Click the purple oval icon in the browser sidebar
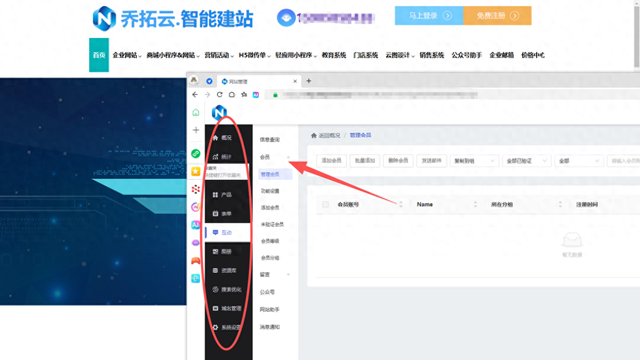640x360 pixels. tap(196, 243)
